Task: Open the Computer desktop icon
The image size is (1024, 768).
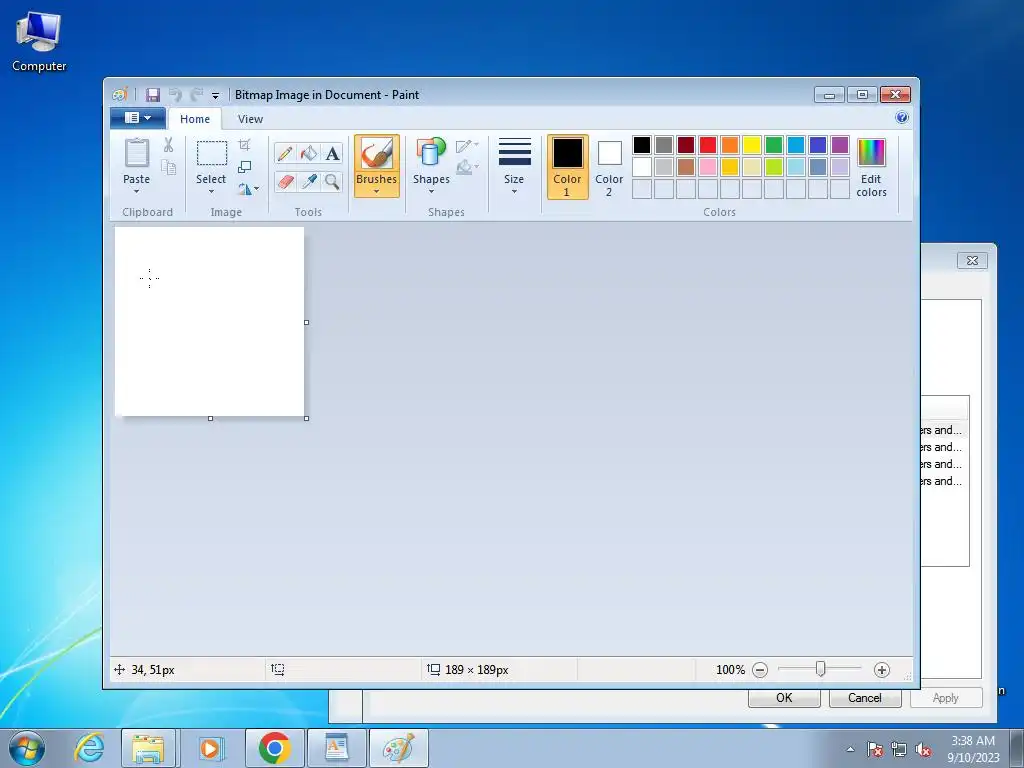Action: [39, 40]
